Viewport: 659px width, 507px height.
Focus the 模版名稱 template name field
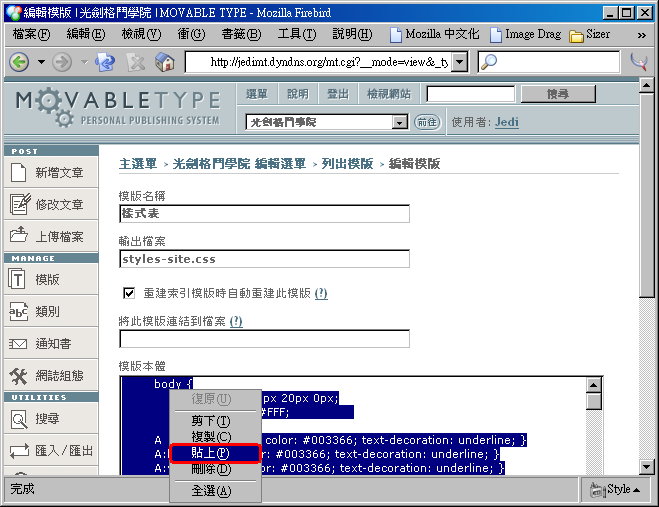coord(264,214)
